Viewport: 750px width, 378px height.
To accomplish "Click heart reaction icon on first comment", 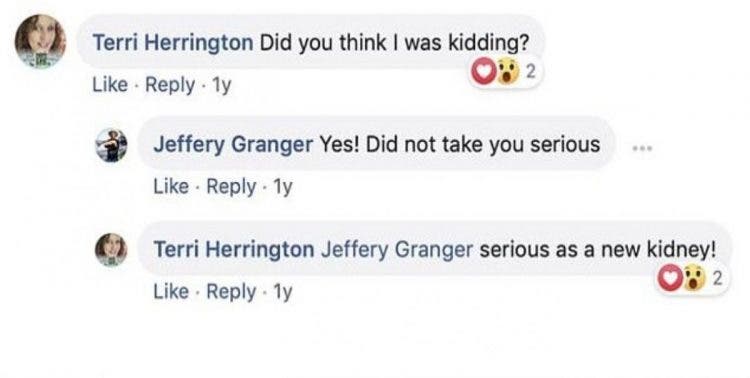I will 484,72.
